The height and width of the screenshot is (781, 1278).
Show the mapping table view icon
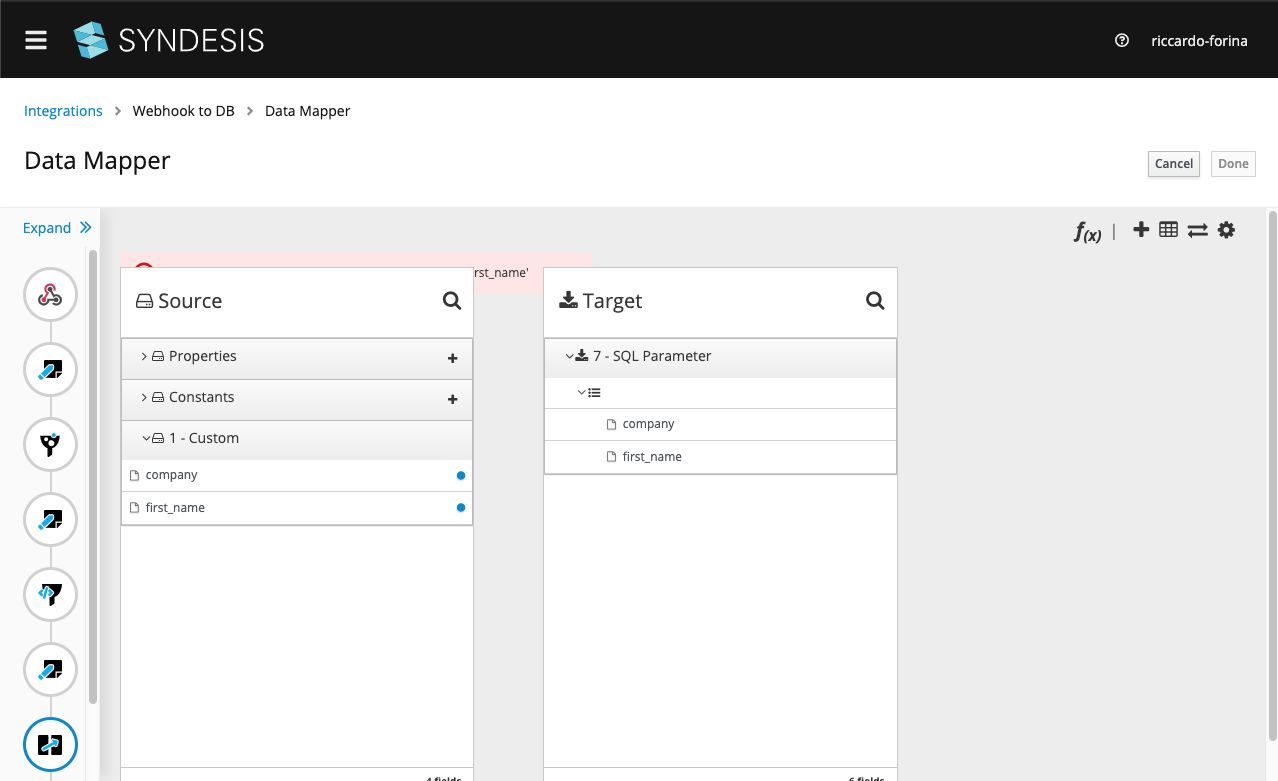coord(1168,230)
